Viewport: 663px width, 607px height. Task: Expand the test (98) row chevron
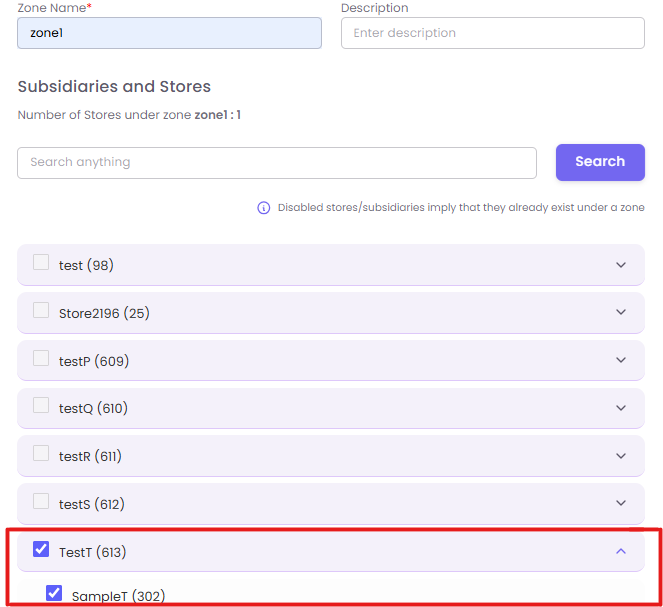[621, 265]
